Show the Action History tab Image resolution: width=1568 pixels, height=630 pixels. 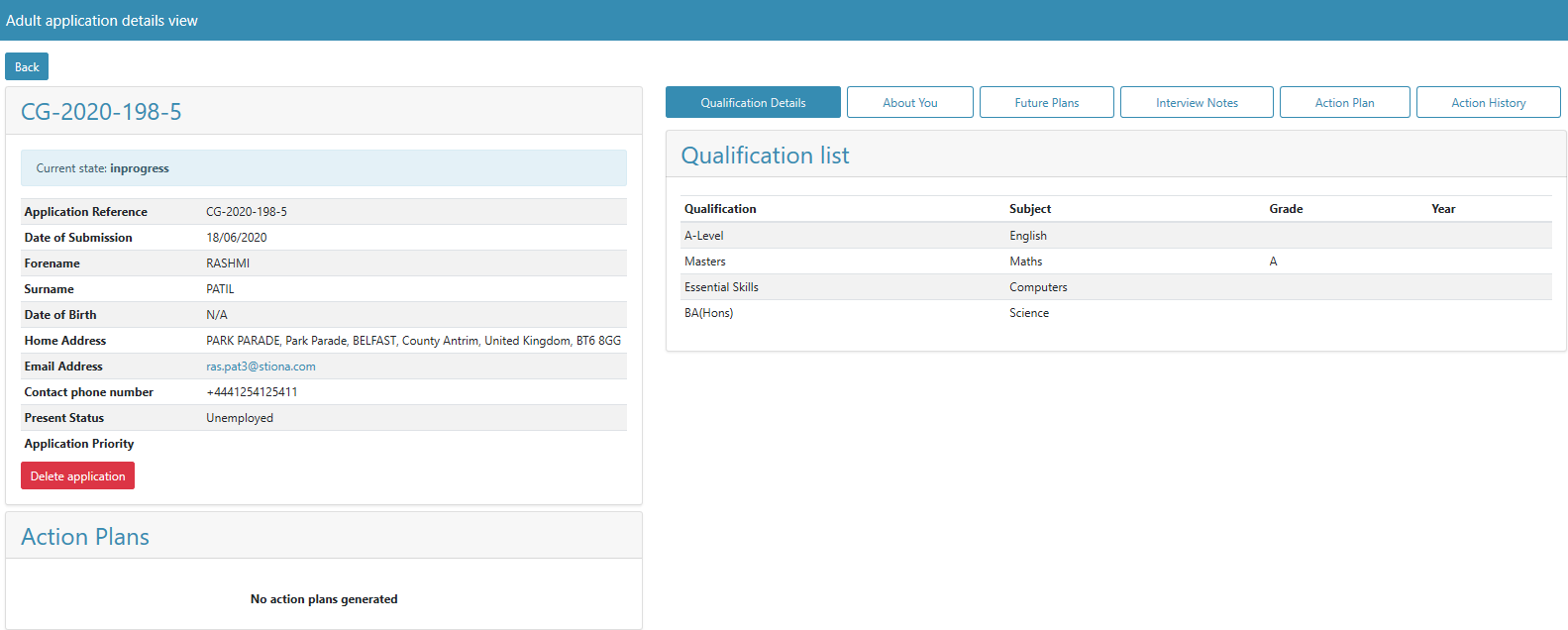(1489, 102)
